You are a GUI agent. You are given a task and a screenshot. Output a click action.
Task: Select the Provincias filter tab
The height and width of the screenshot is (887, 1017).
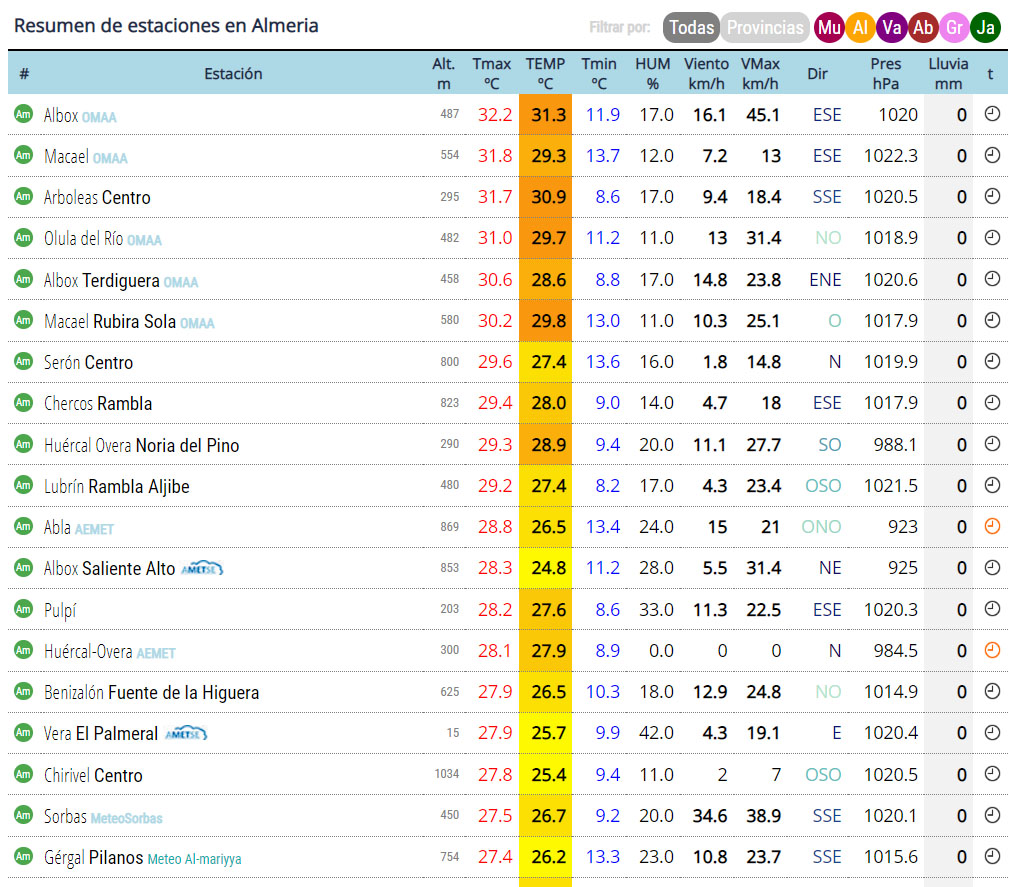pyautogui.click(x=765, y=28)
